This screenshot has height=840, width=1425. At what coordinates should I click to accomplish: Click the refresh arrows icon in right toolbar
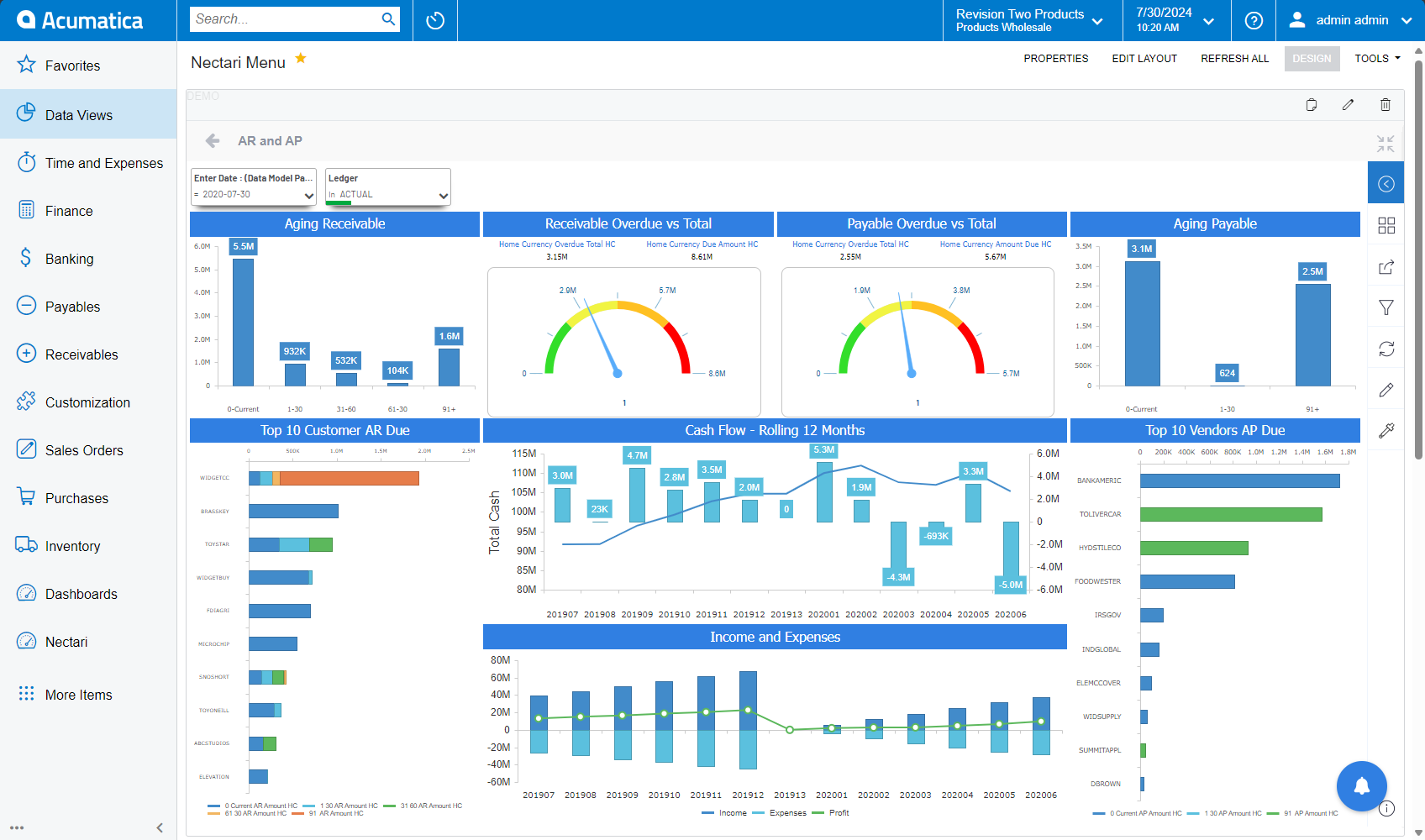point(1386,349)
